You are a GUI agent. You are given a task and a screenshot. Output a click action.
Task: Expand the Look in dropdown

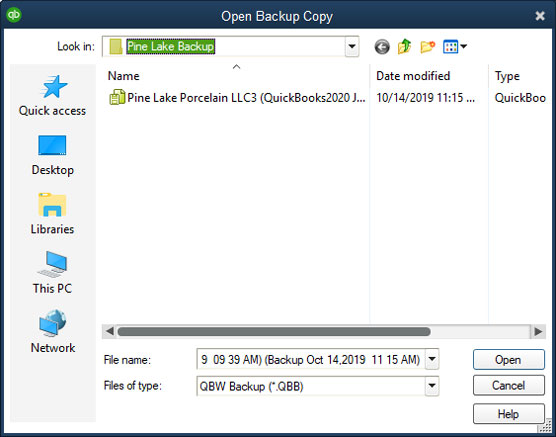point(352,46)
